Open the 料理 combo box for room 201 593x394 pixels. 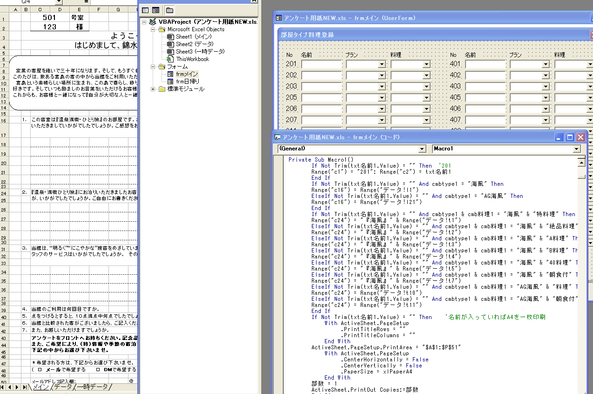[426, 64]
